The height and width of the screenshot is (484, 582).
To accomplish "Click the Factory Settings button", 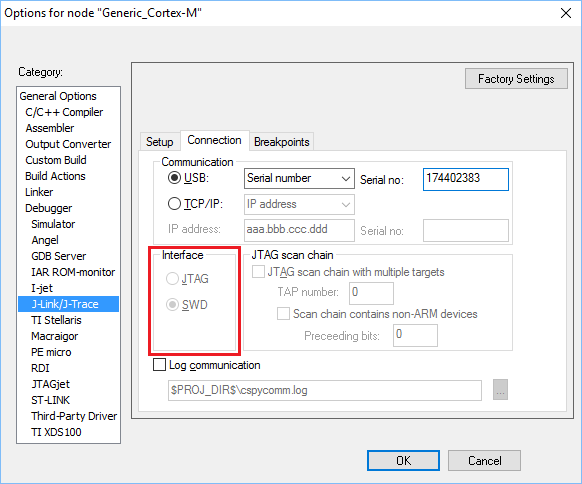I will [516, 79].
